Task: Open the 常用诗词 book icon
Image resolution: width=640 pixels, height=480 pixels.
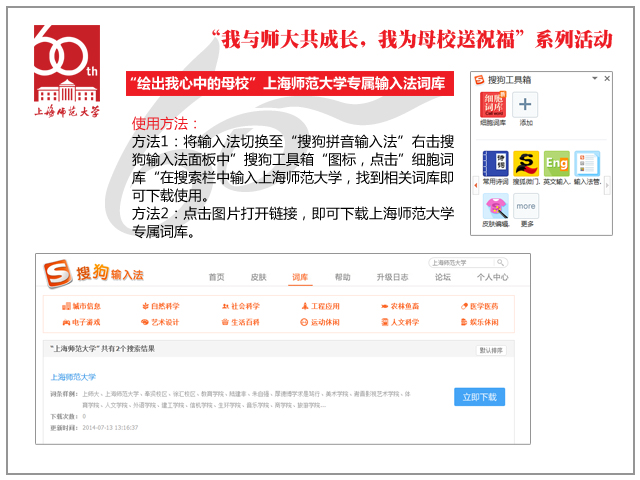Action: tap(494, 165)
